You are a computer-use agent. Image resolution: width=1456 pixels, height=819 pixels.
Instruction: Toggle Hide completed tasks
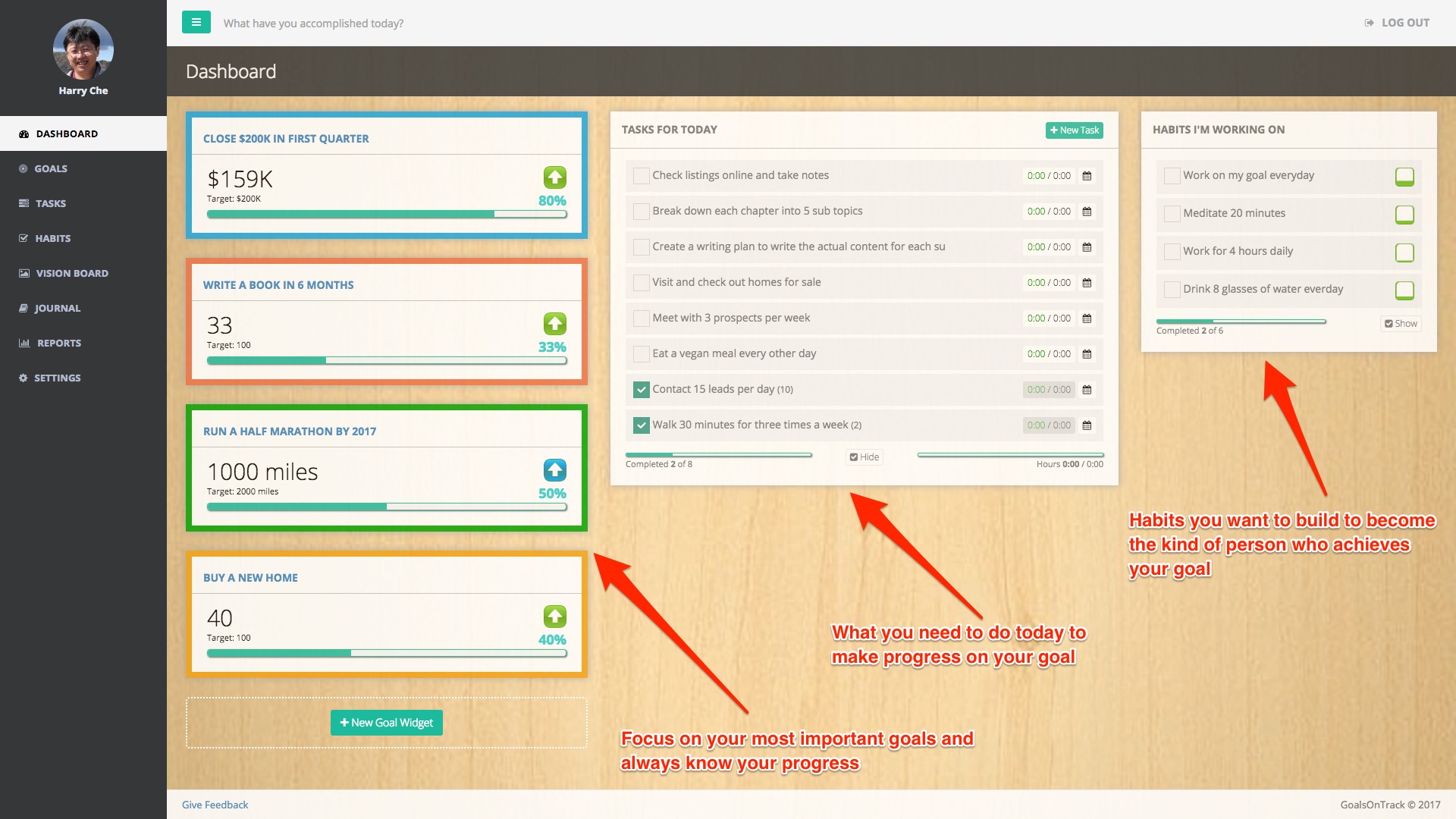point(864,457)
